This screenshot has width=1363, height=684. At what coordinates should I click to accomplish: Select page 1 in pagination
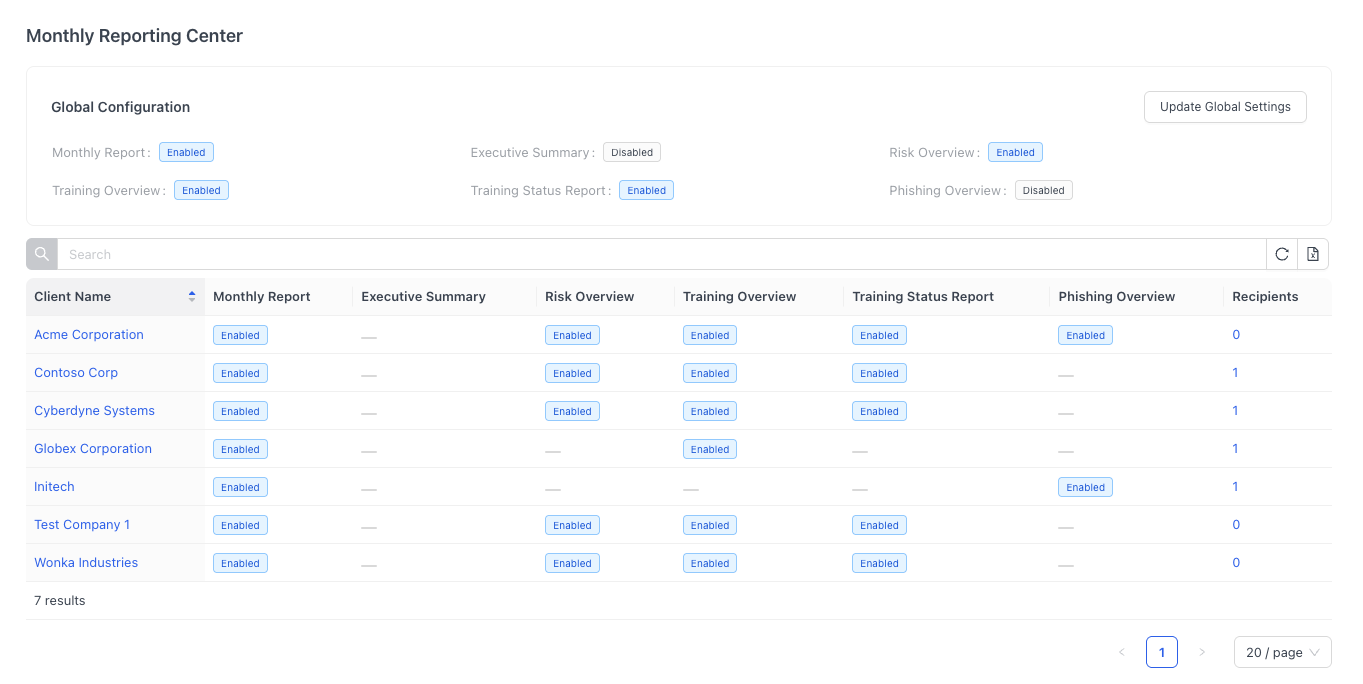[1162, 652]
